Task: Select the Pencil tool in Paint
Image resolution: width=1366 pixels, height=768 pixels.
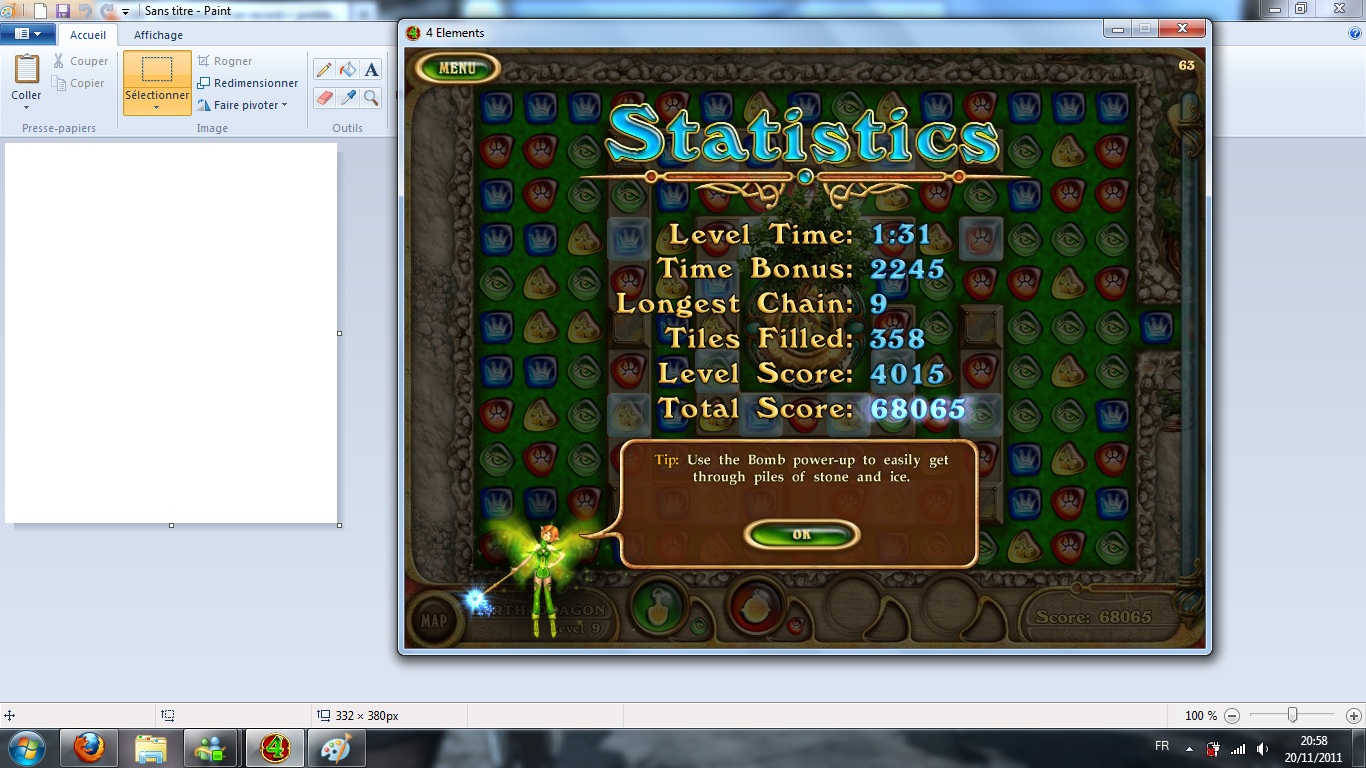Action: [x=324, y=69]
